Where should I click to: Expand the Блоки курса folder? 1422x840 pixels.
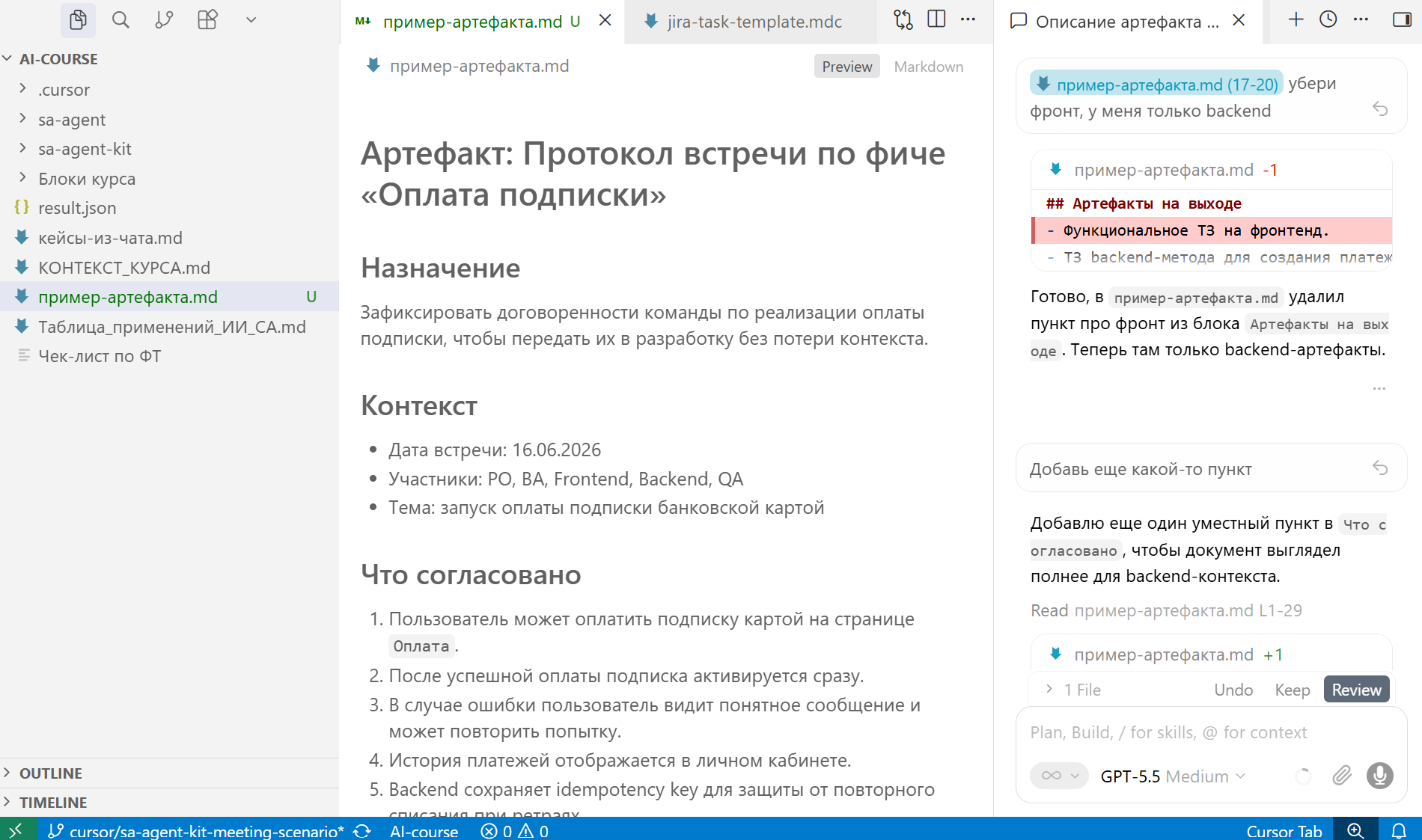point(169,179)
